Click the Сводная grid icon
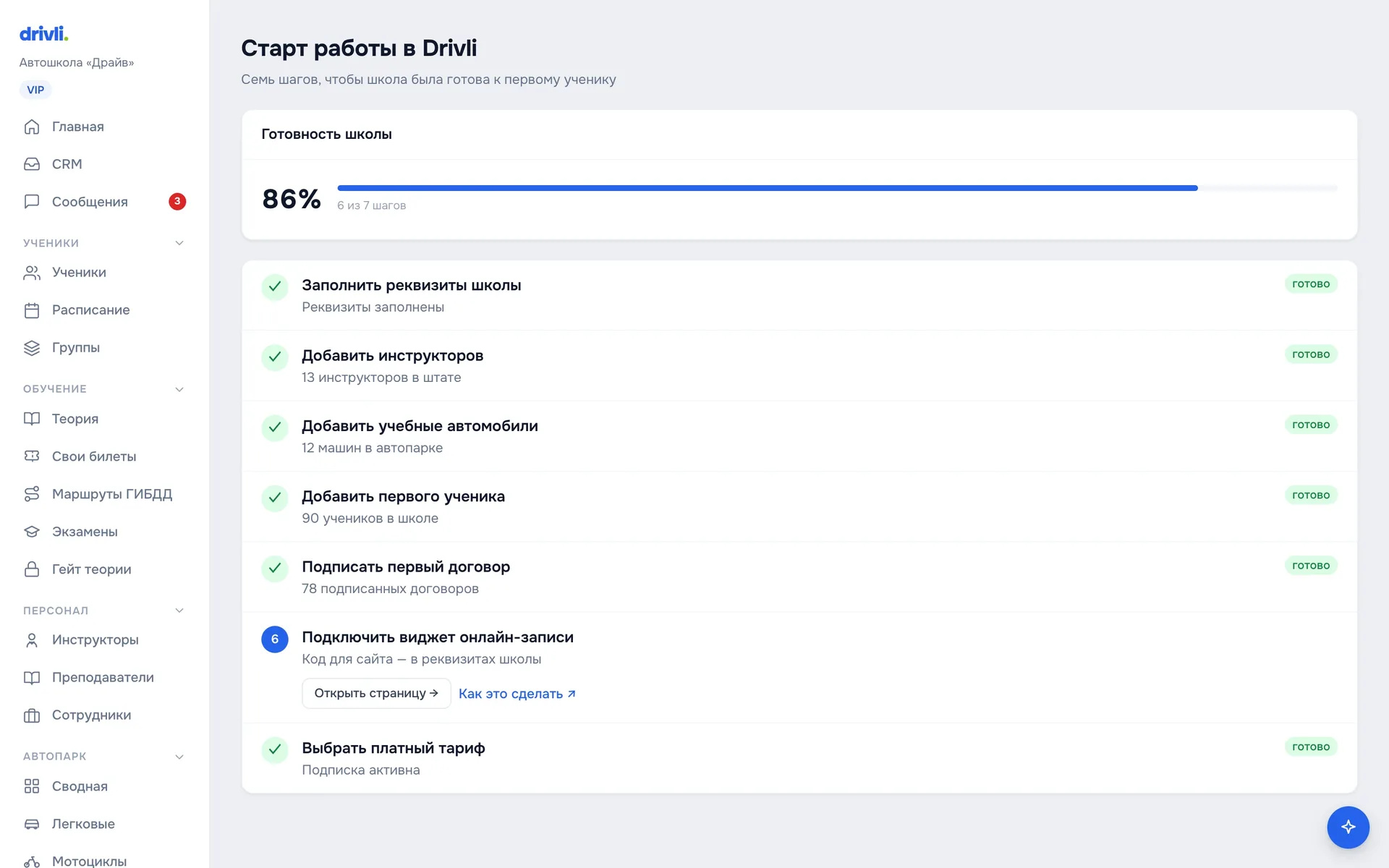 (32, 786)
